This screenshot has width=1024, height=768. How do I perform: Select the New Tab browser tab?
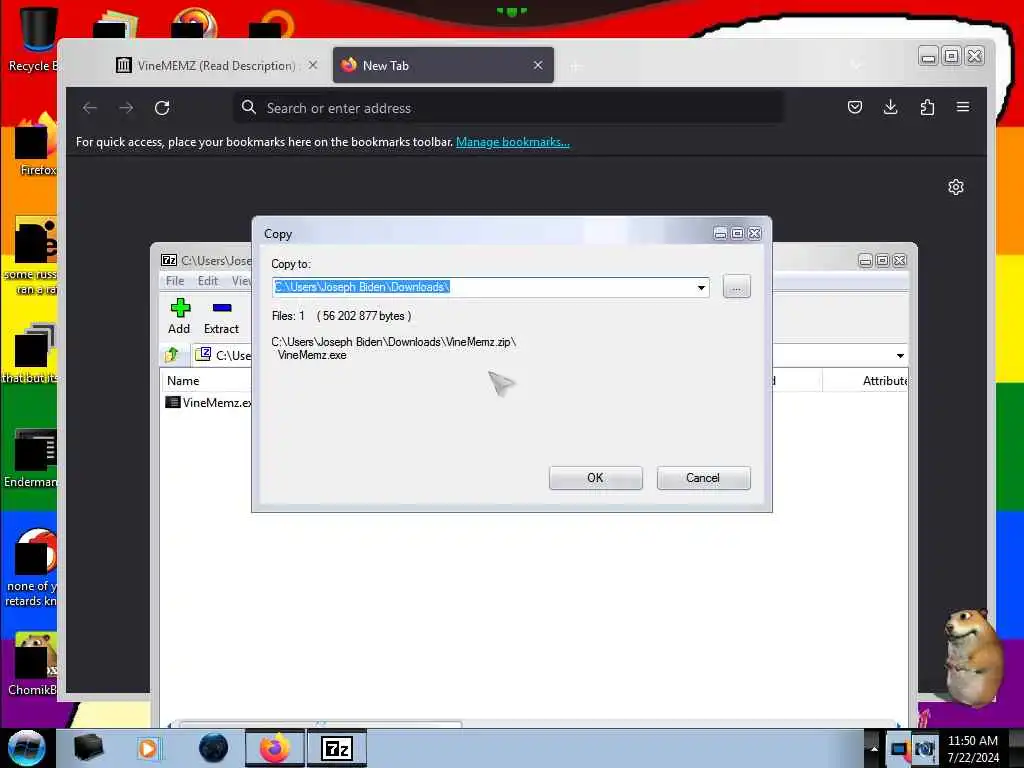pos(443,65)
